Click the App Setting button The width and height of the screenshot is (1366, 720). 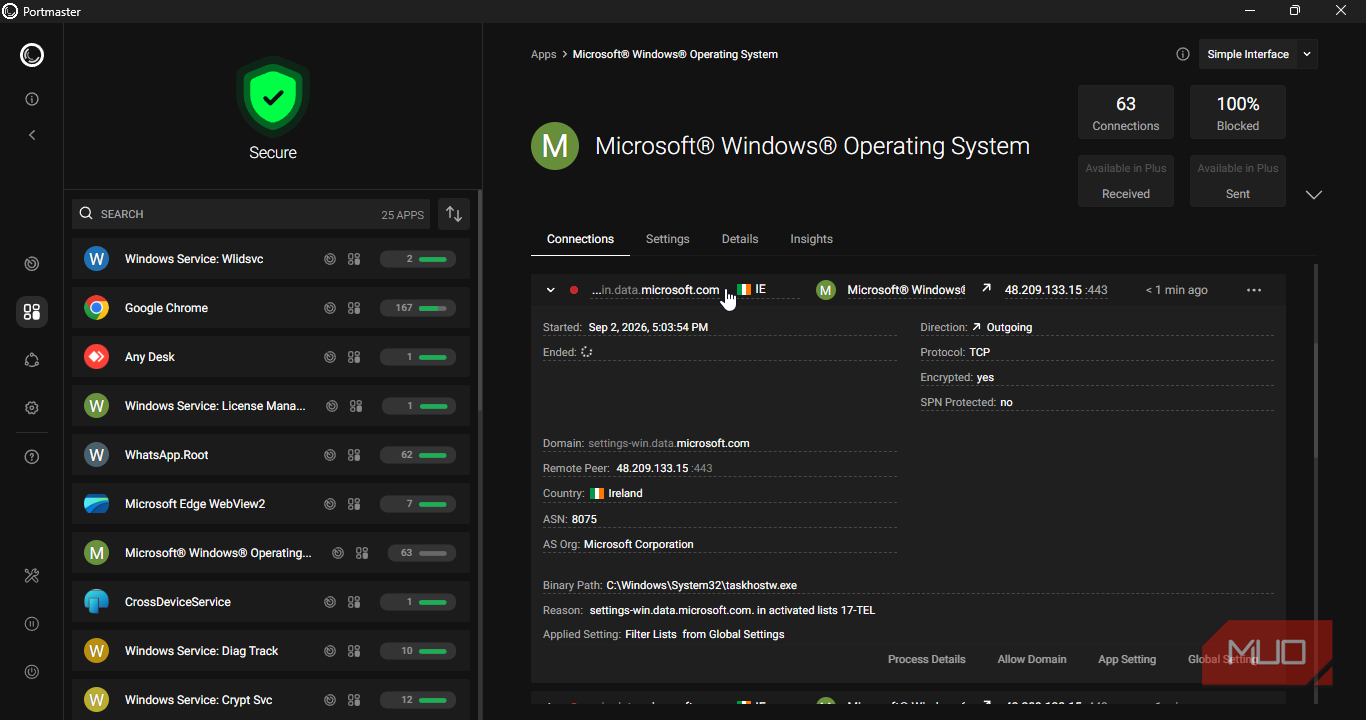[x=1127, y=659]
